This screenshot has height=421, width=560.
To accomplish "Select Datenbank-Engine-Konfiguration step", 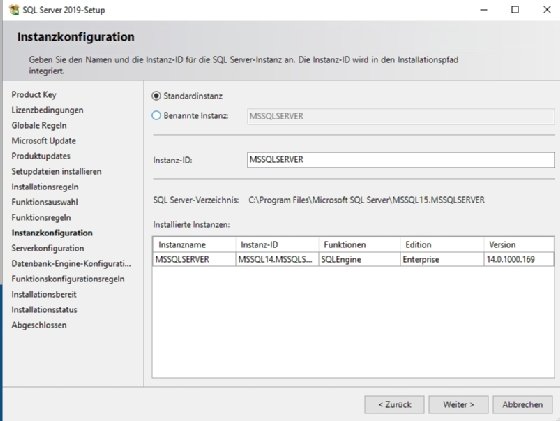I will pyautogui.click(x=71, y=264).
